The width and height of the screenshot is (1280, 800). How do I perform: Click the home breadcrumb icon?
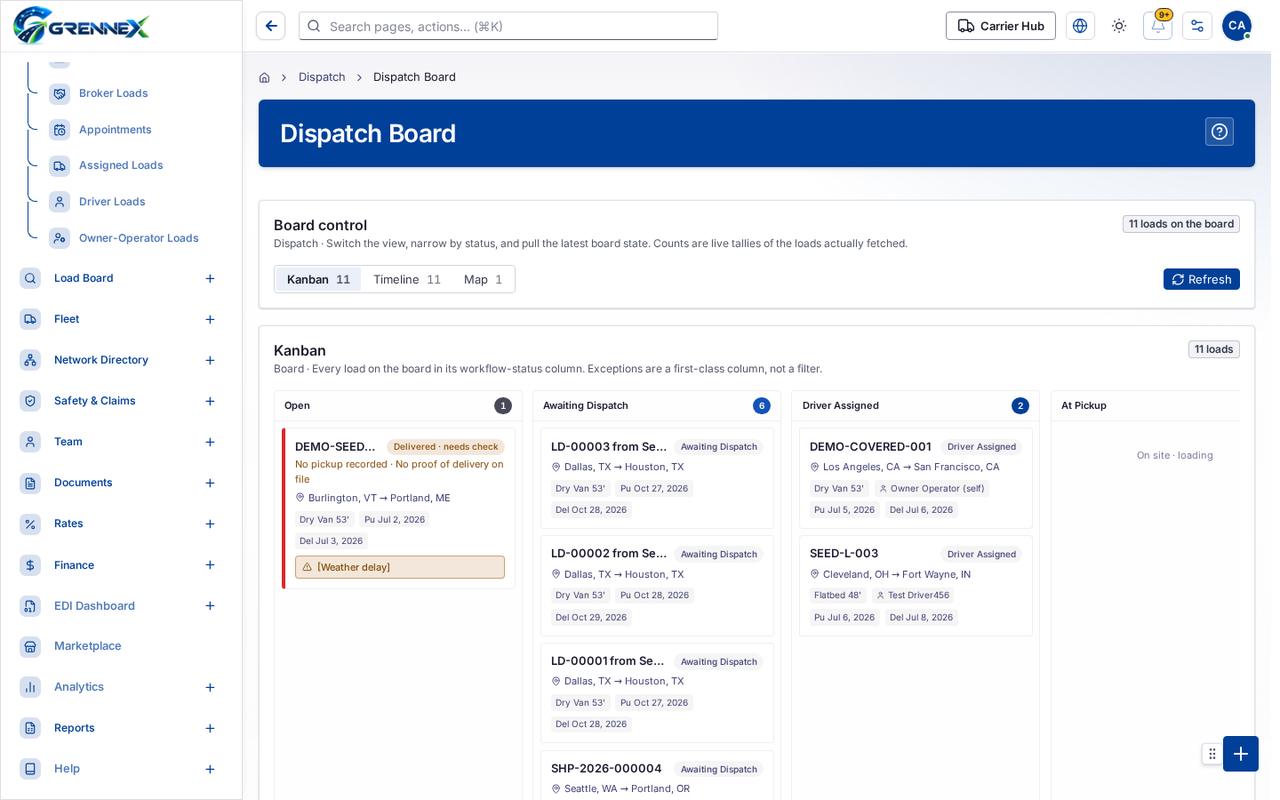(x=264, y=77)
